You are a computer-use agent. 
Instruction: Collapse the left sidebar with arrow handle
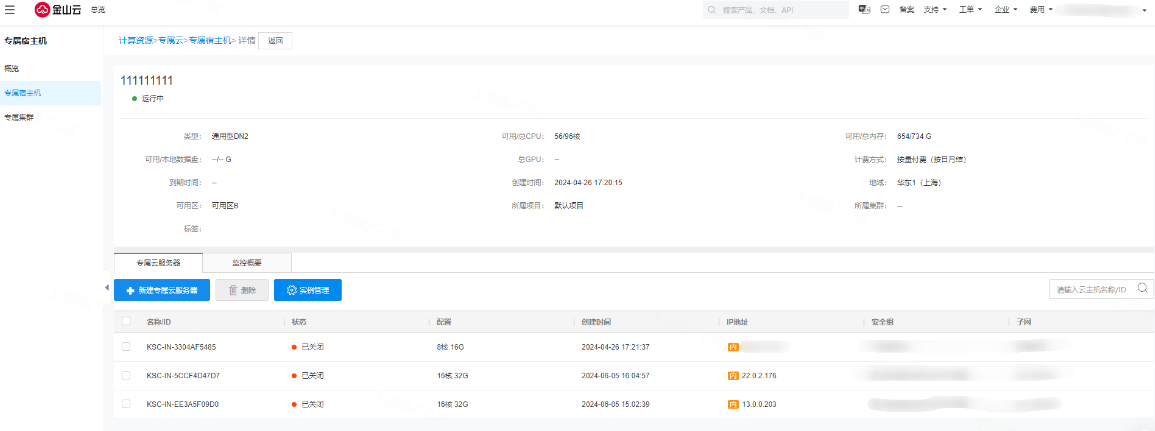(x=108, y=289)
